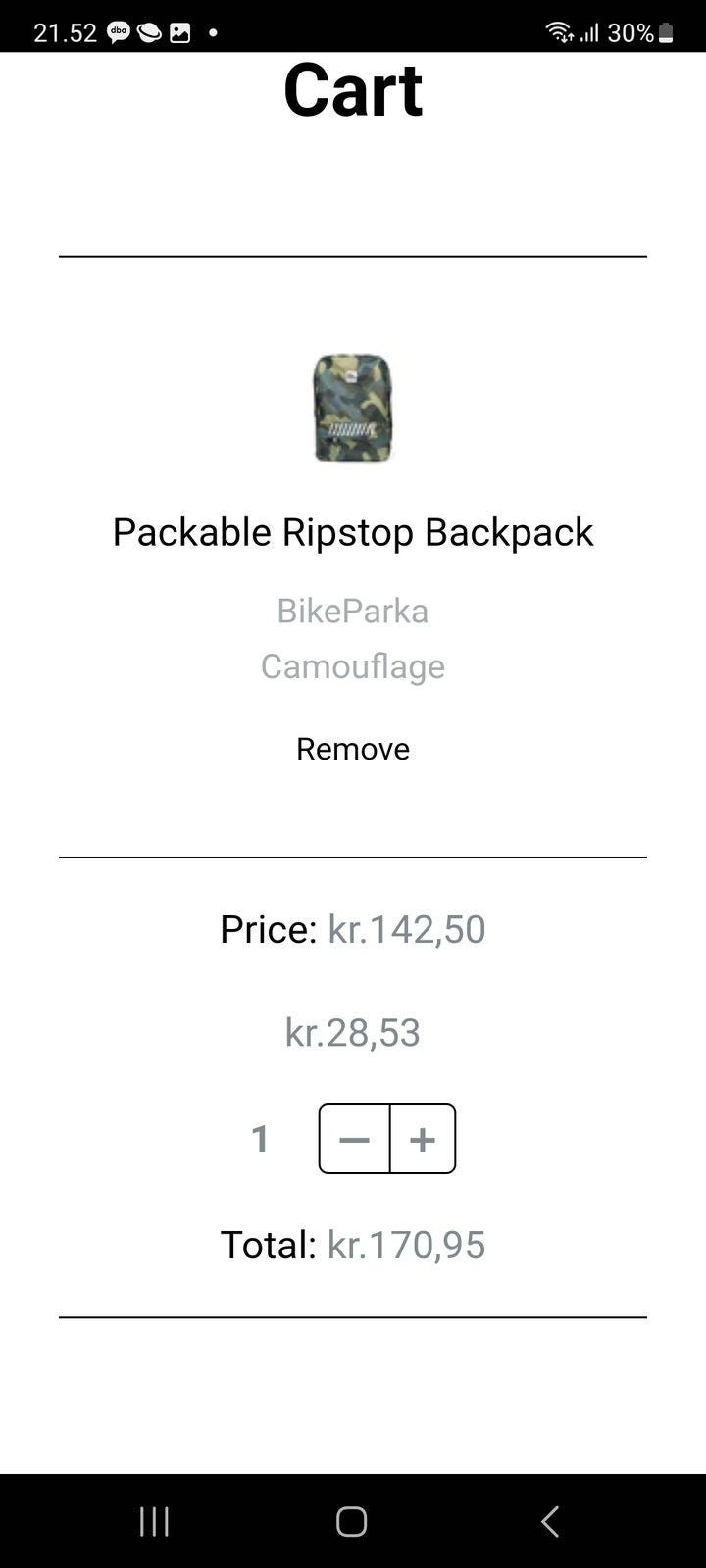Tap the battery icon showing 30%
Image resolution: width=706 pixels, height=1568 pixels.
pos(666,32)
